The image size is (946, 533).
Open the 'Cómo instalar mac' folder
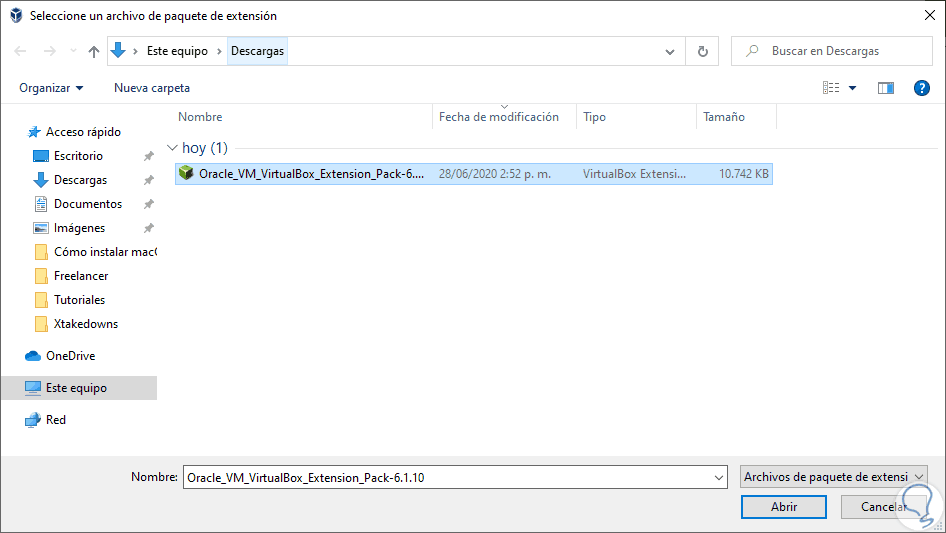(105, 252)
